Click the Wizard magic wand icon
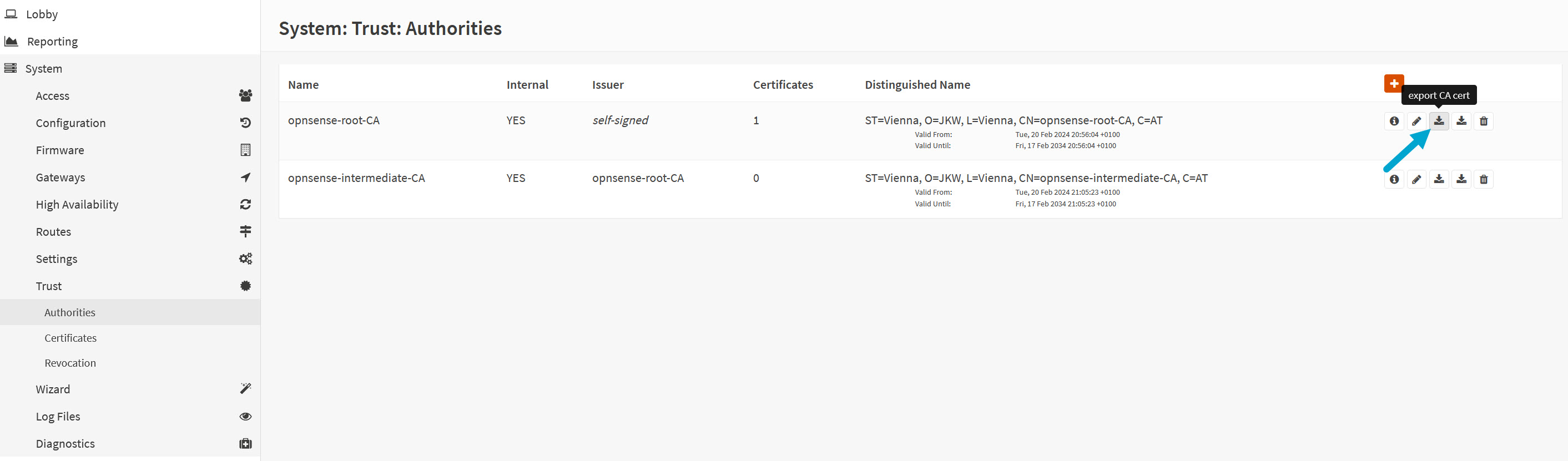The image size is (1568, 461). (x=245, y=389)
